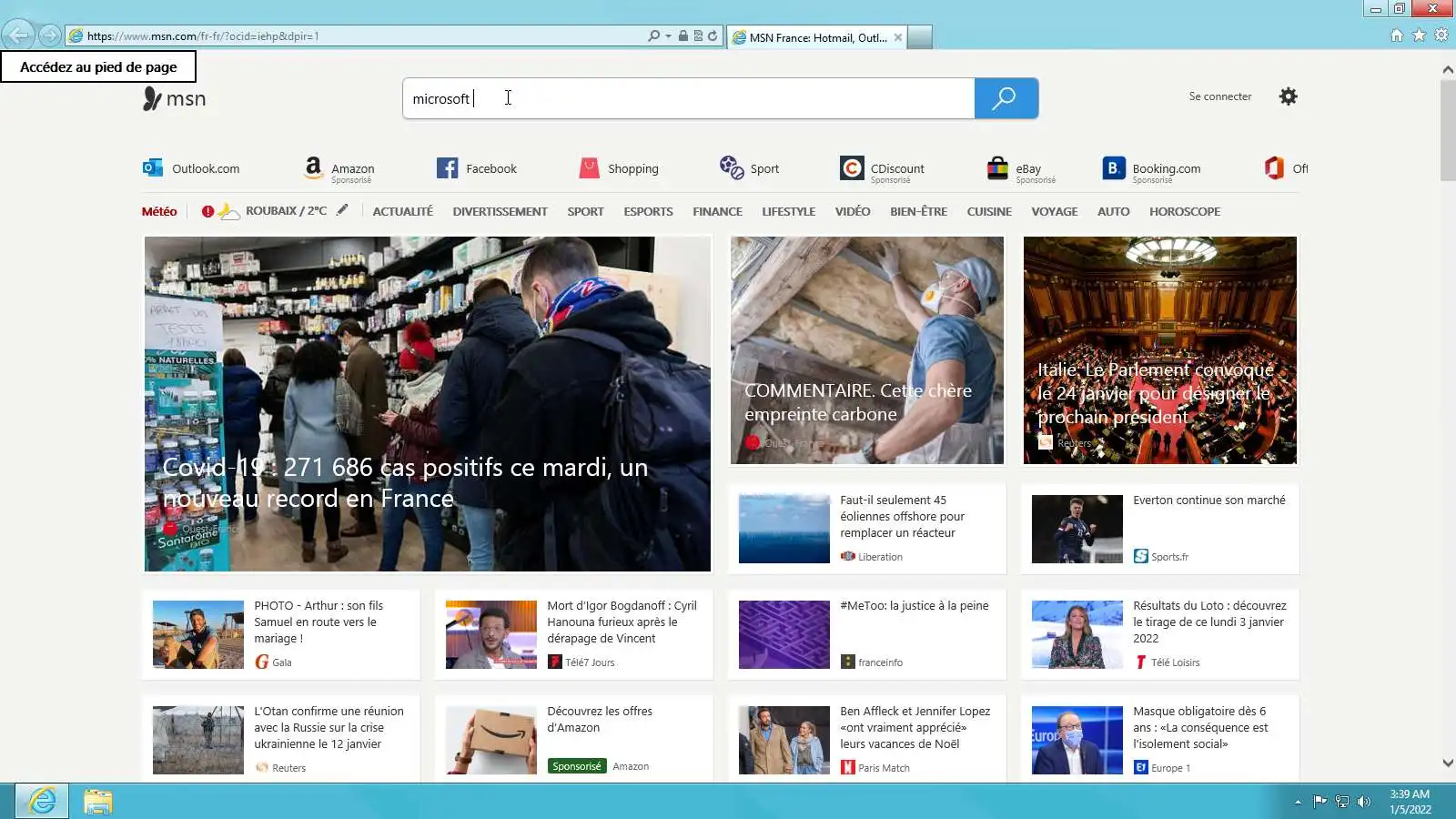Open Résultats du Loto article

(x=1159, y=634)
